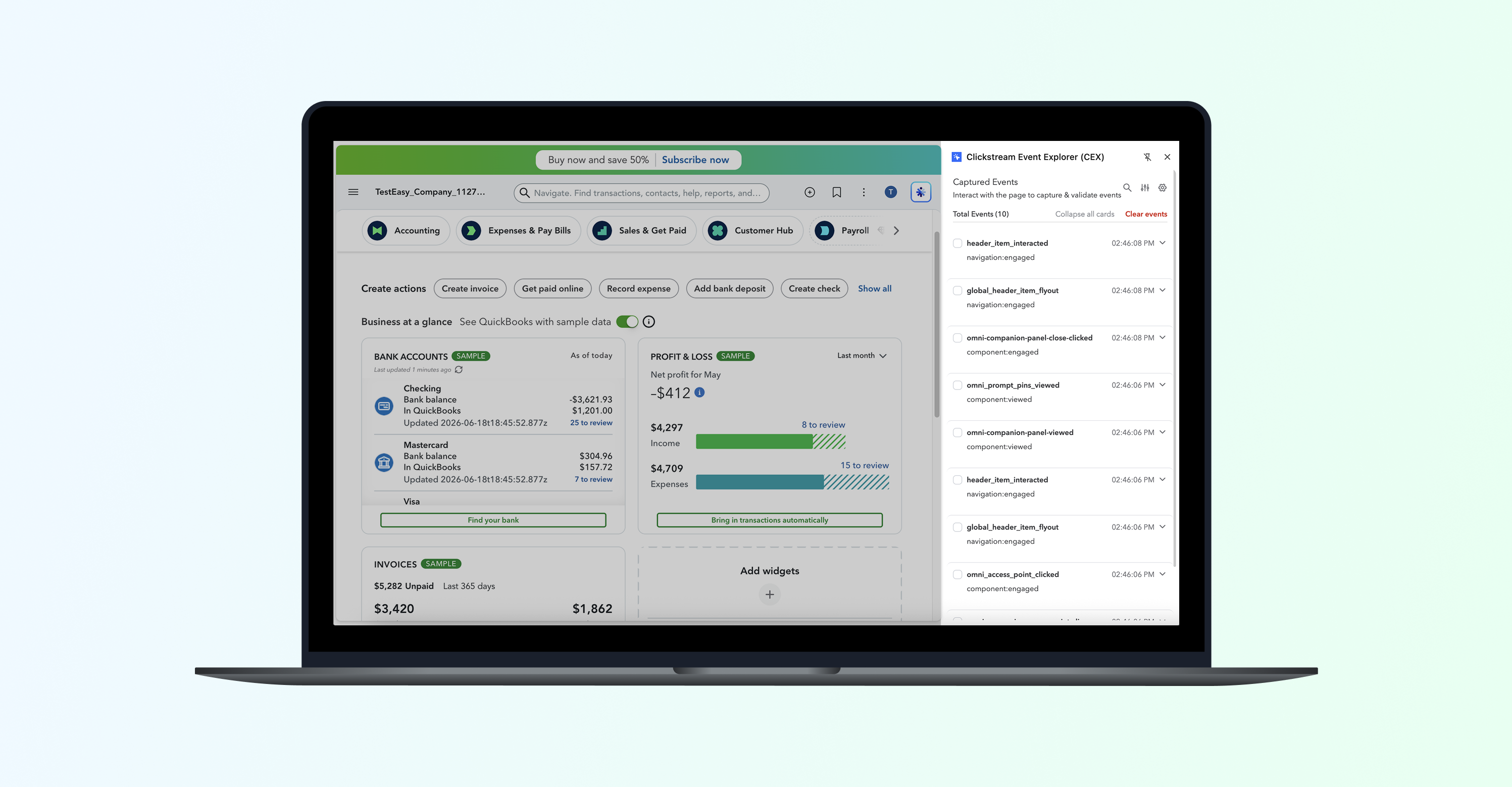Open the Accounting tab
Image resolution: width=1512 pixels, height=787 pixels.
406,231
